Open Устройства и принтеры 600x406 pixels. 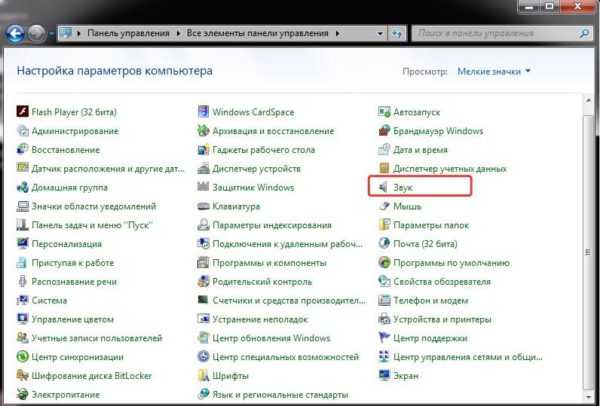(435, 319)
